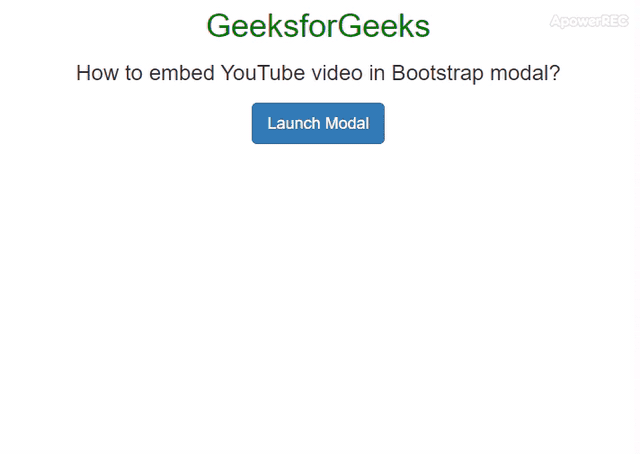Click the word video in the subheading
640x454 pixels.
coord(337,73)
